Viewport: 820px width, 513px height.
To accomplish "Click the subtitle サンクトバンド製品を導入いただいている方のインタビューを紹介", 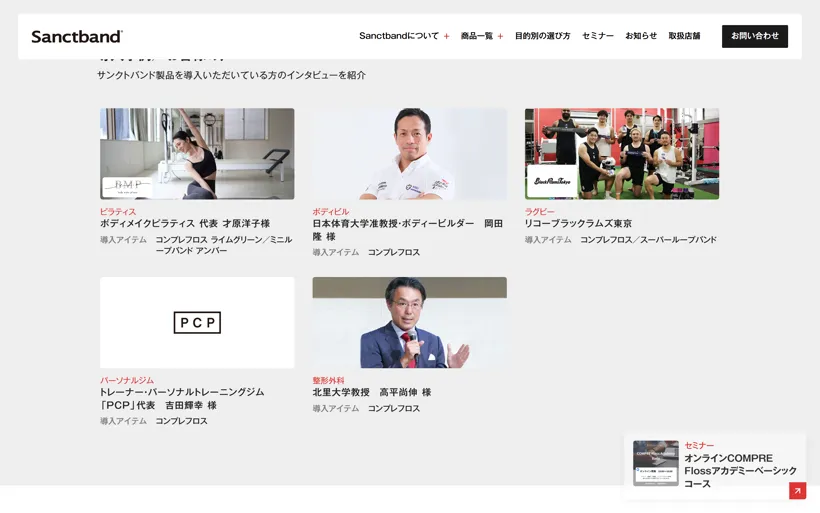I will tap(231, 75).
